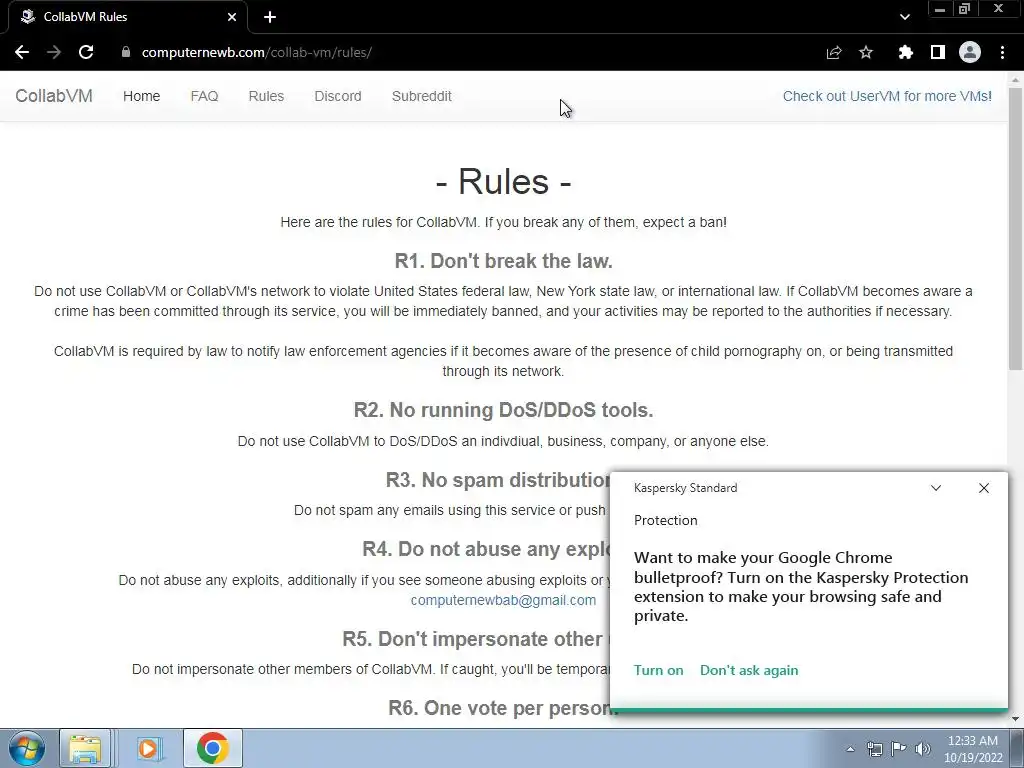Screen dimensions: 1024x768
Task: Collapse the Kaspersky popup with chevron
Action: tap(936, 488)
